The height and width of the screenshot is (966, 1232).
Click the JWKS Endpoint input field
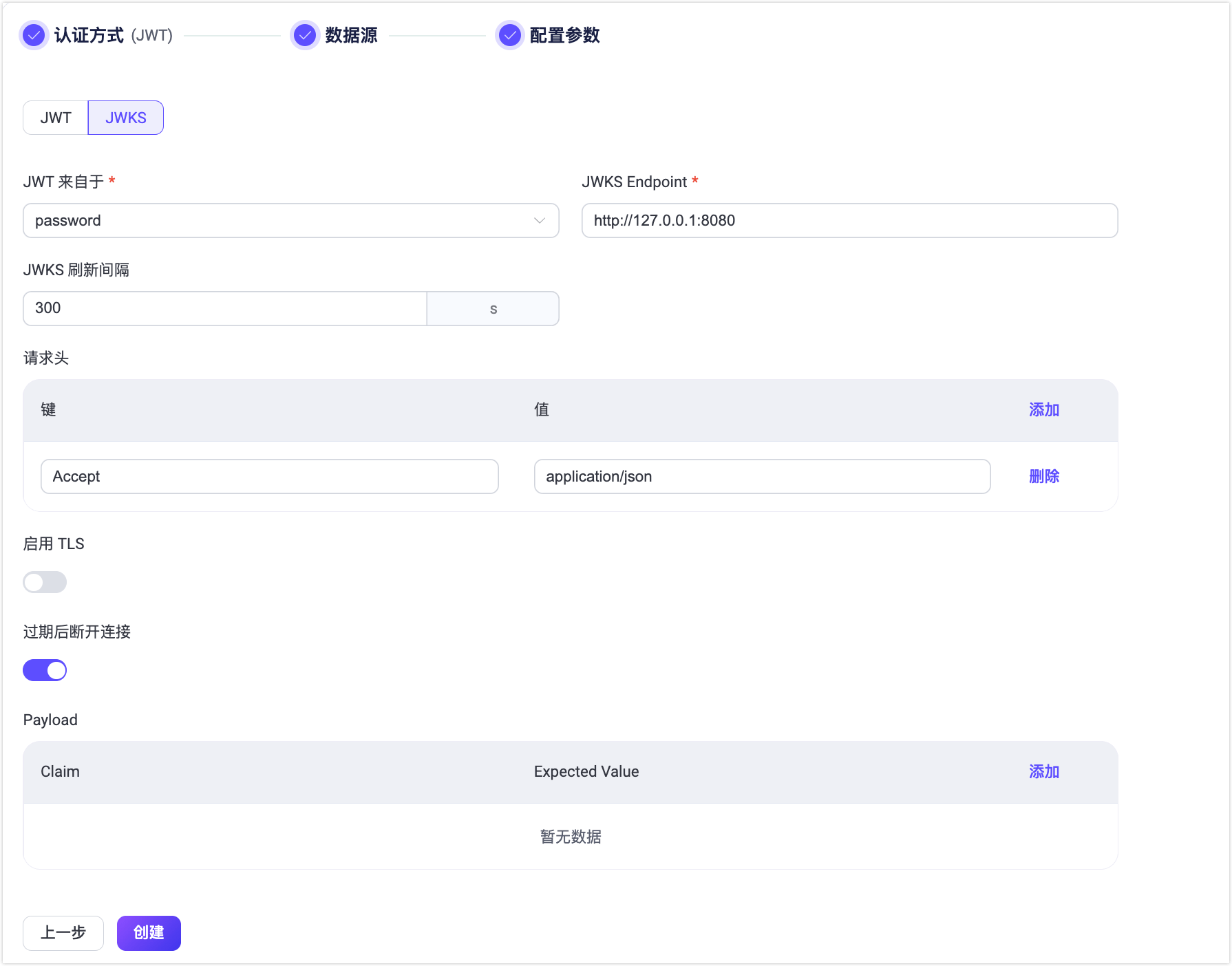(x=849, y=220)
